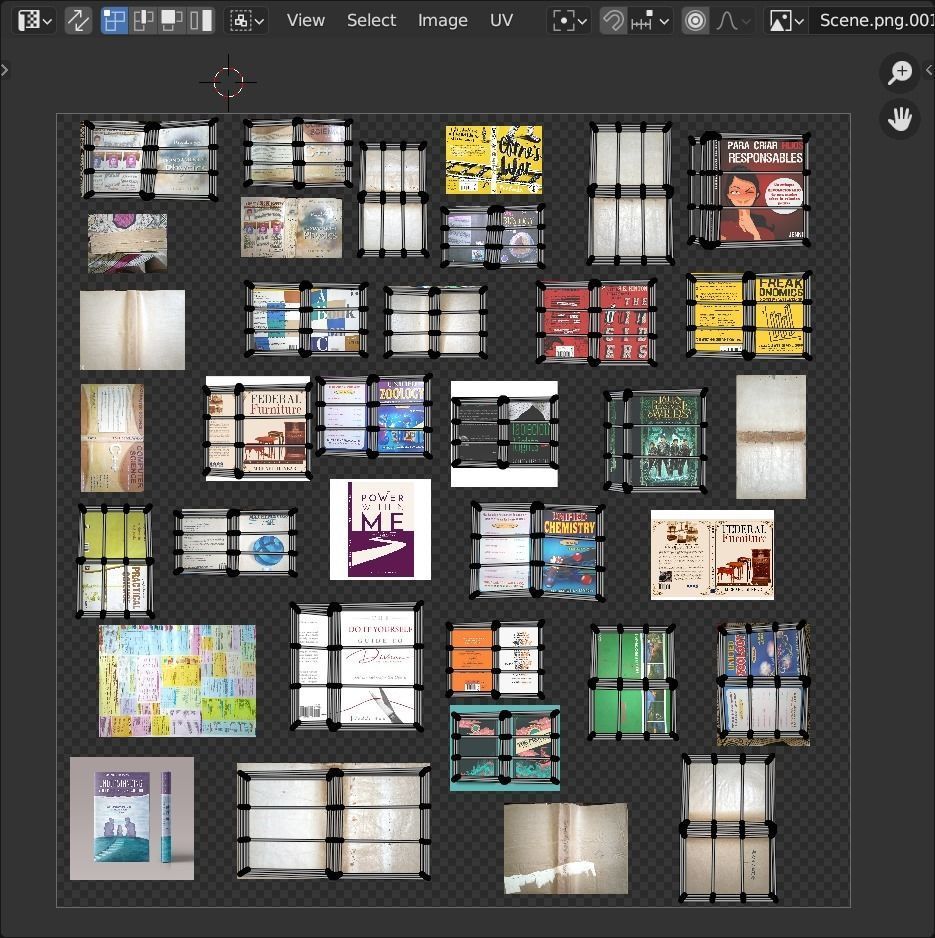Browse linked images with the image dropdown

click(x=786, y=22)
